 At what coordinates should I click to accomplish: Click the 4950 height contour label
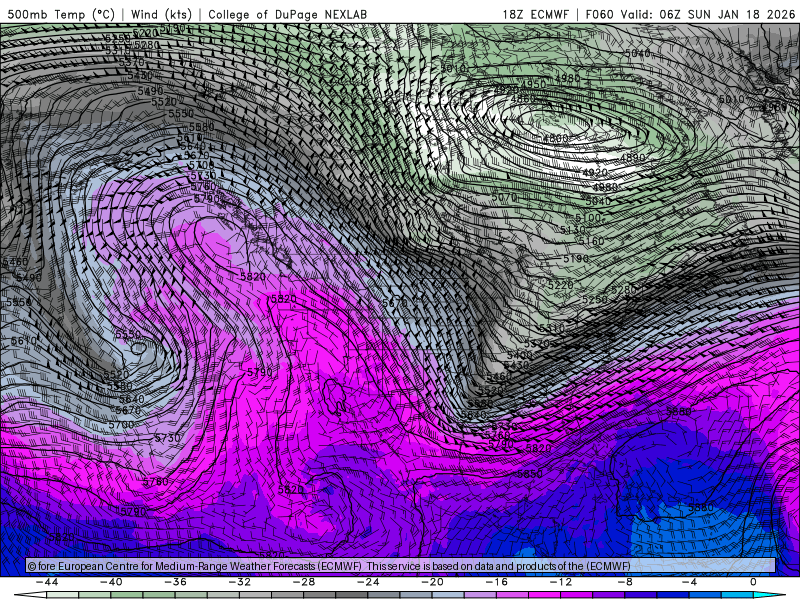pyautogui.click(x=535, y=84)
